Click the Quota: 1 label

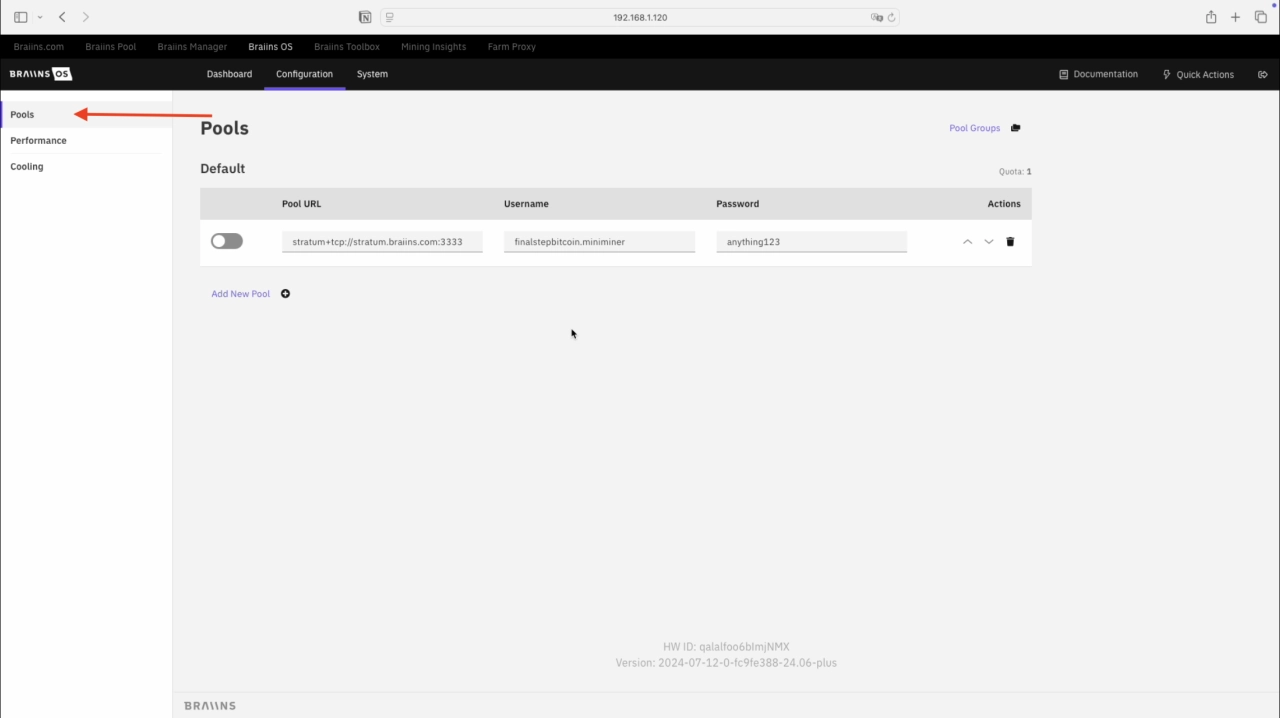[1015, 172]
